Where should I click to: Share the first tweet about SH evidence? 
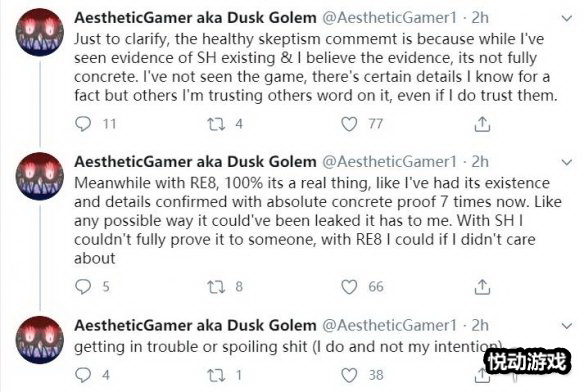pos(482,124)
